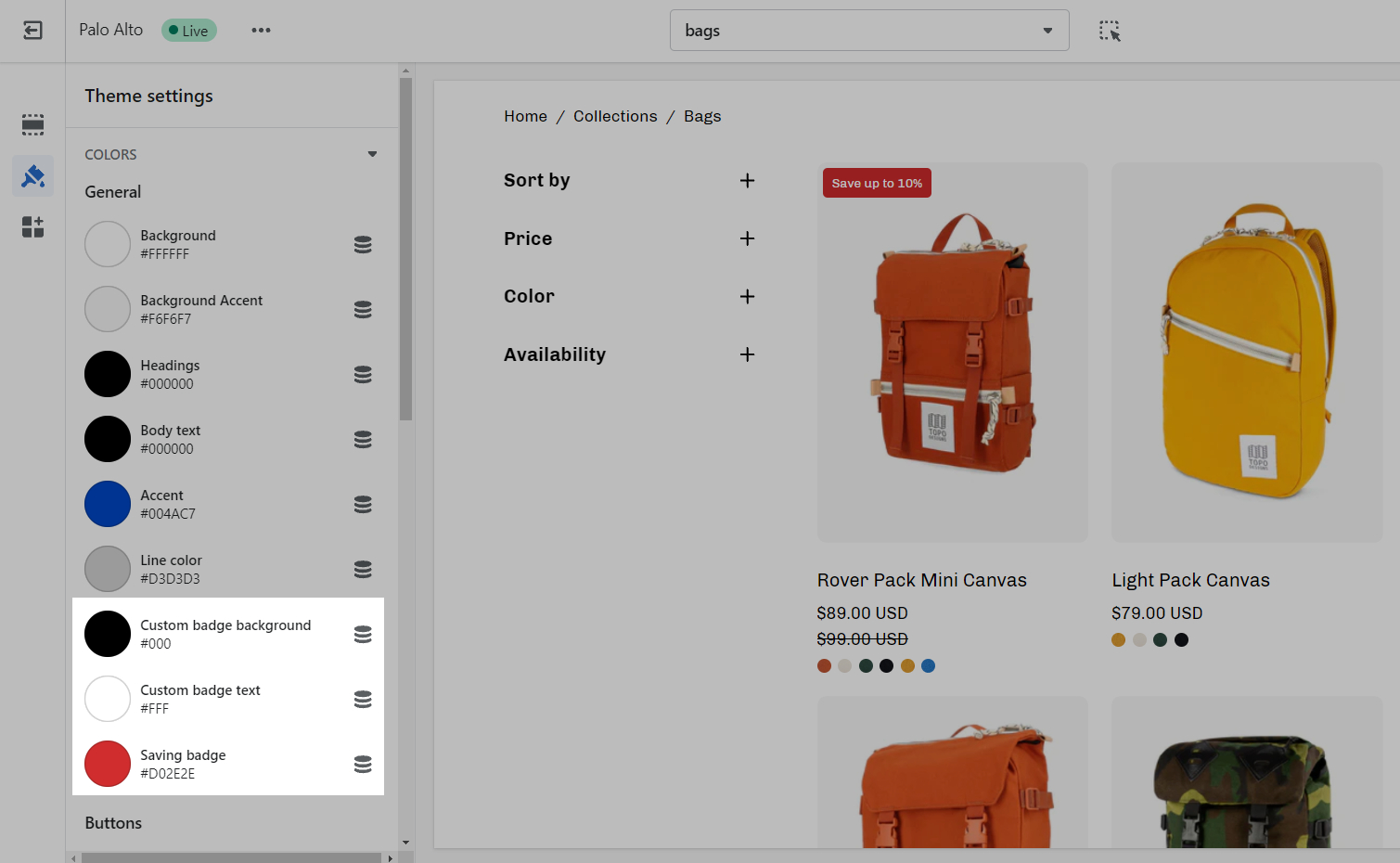Screen dimensions: 1400x863
Task: Click the stack icon beside Saving badge
Action: pyautogui.click(x=363, y=764)
